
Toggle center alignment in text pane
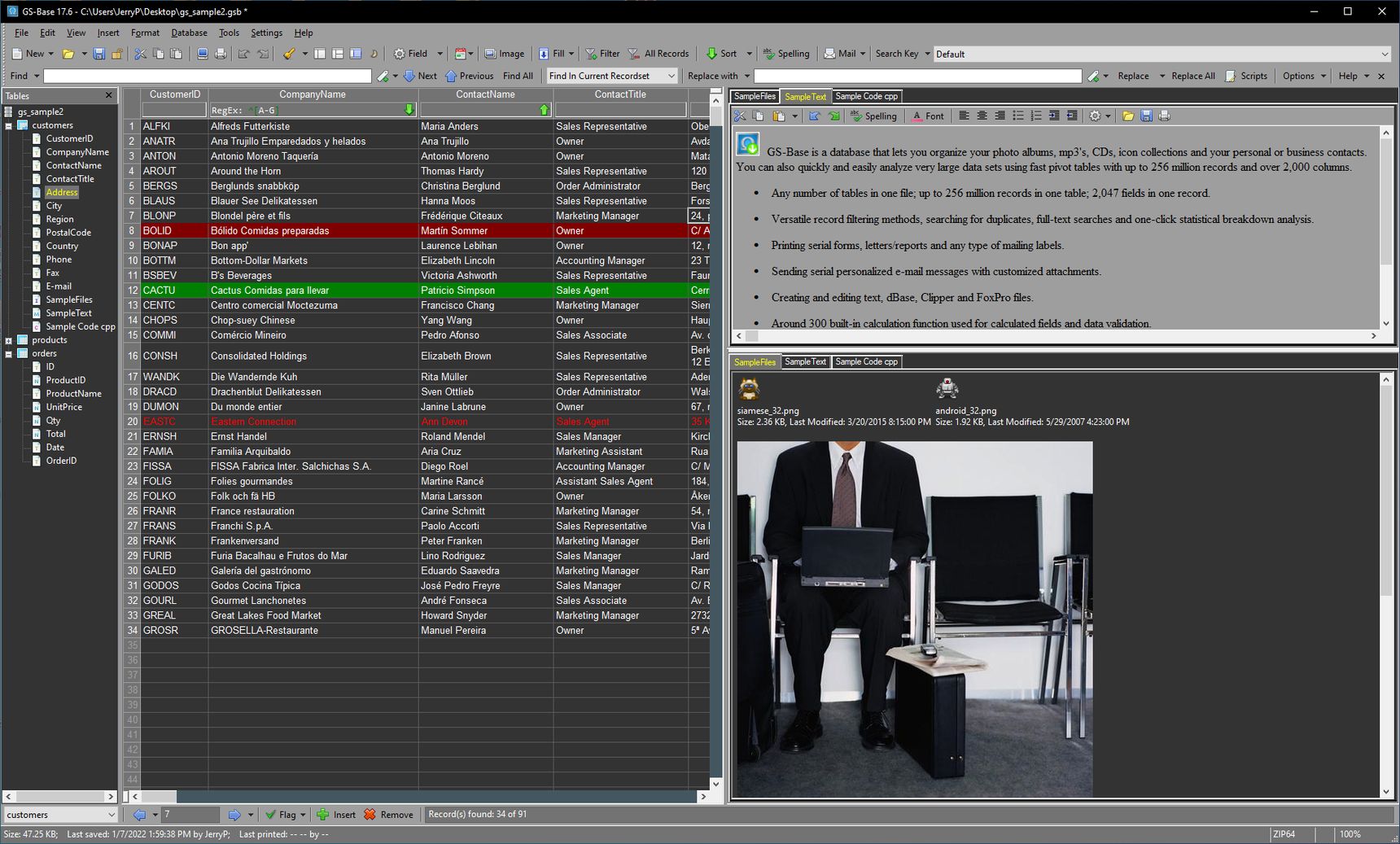[x=982, y=116]
